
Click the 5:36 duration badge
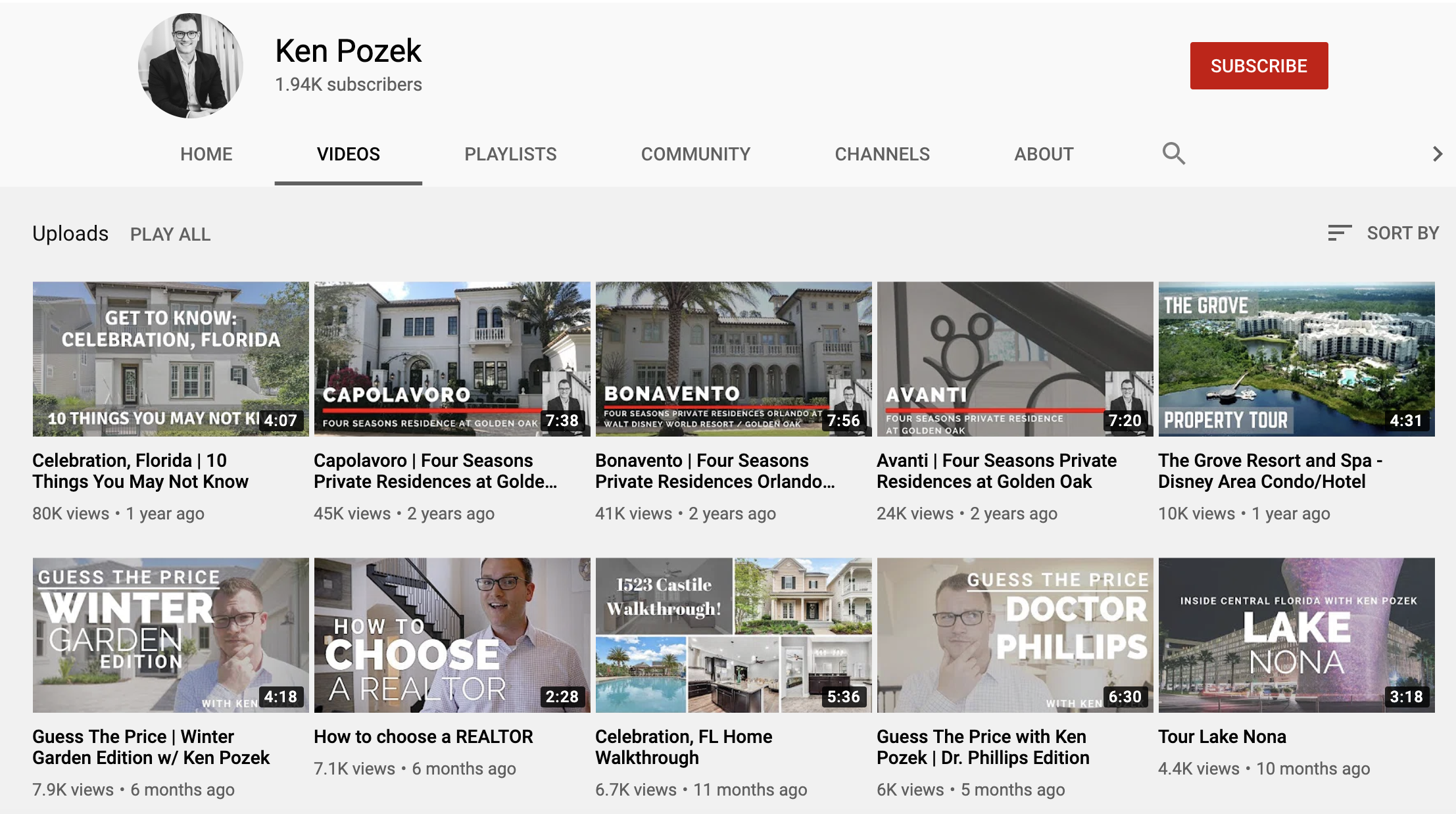point(844,696)
